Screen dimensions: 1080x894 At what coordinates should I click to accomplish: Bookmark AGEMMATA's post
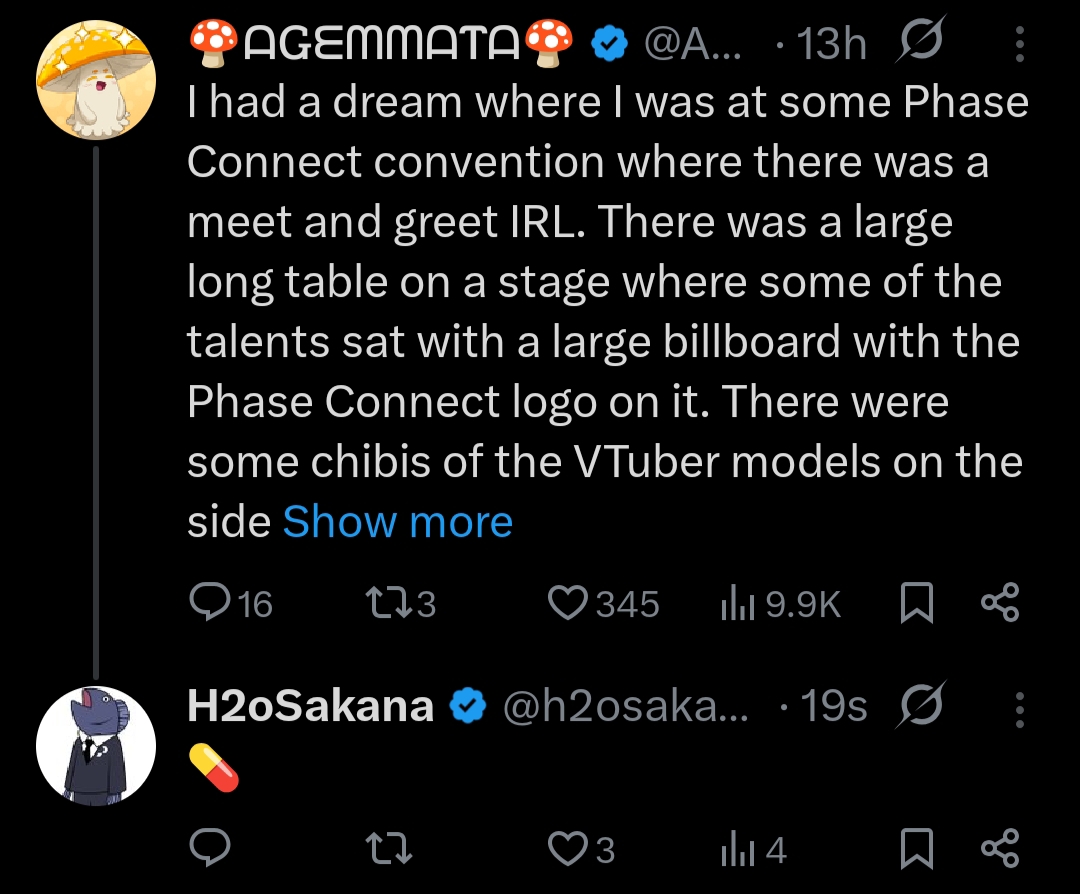click(916, 603)
